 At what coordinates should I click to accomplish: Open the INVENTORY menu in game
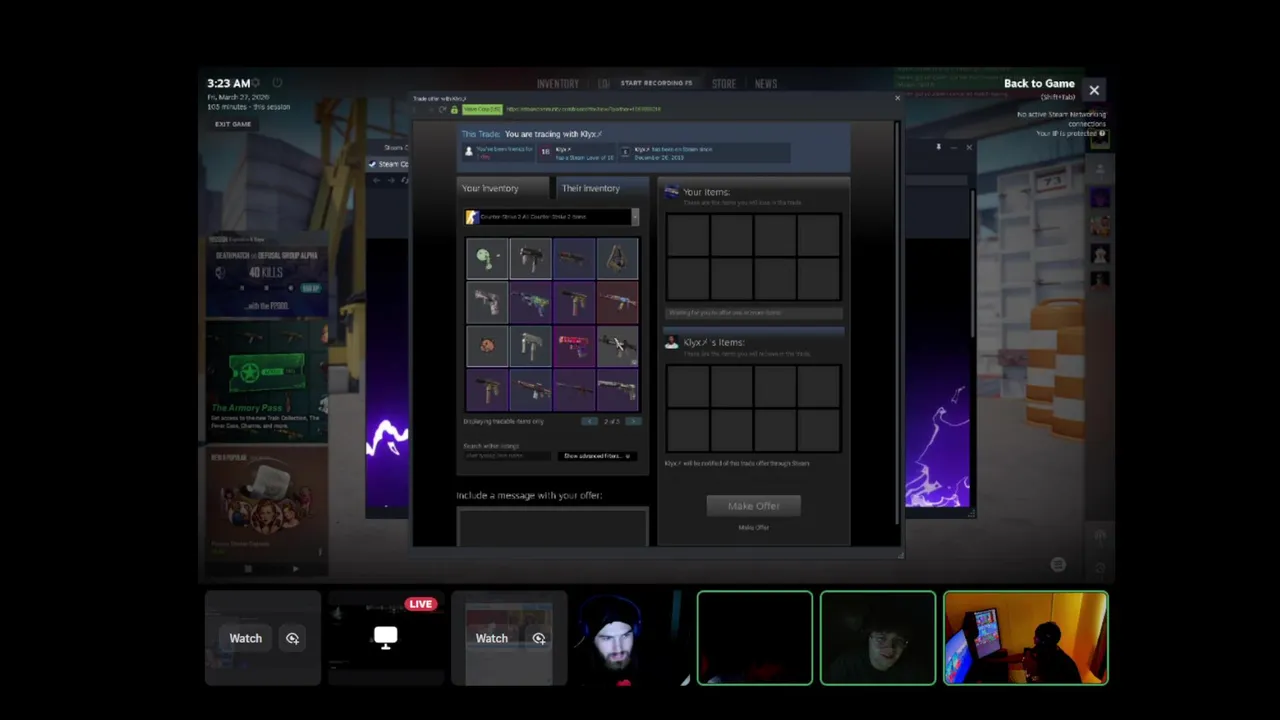click(x=557, y=84)
